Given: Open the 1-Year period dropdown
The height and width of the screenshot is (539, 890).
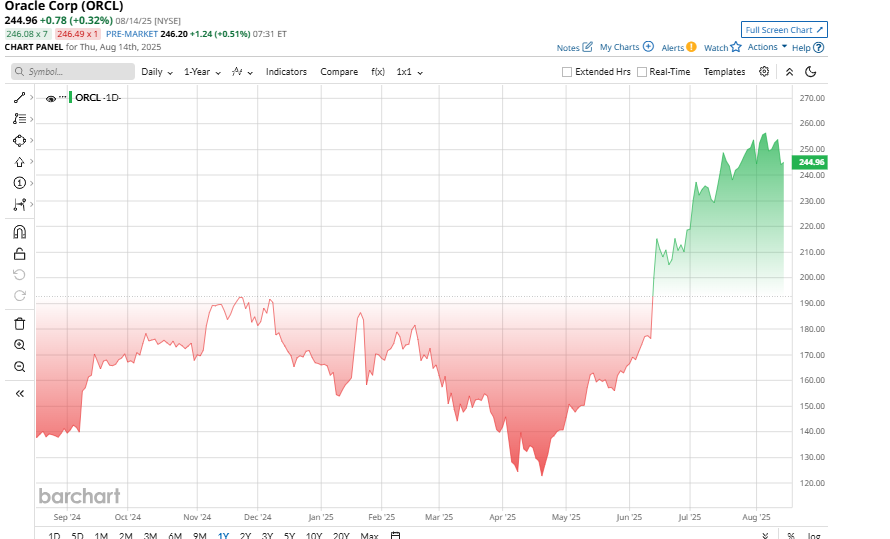Looking at the screenshot, I should tap(202, 72).
